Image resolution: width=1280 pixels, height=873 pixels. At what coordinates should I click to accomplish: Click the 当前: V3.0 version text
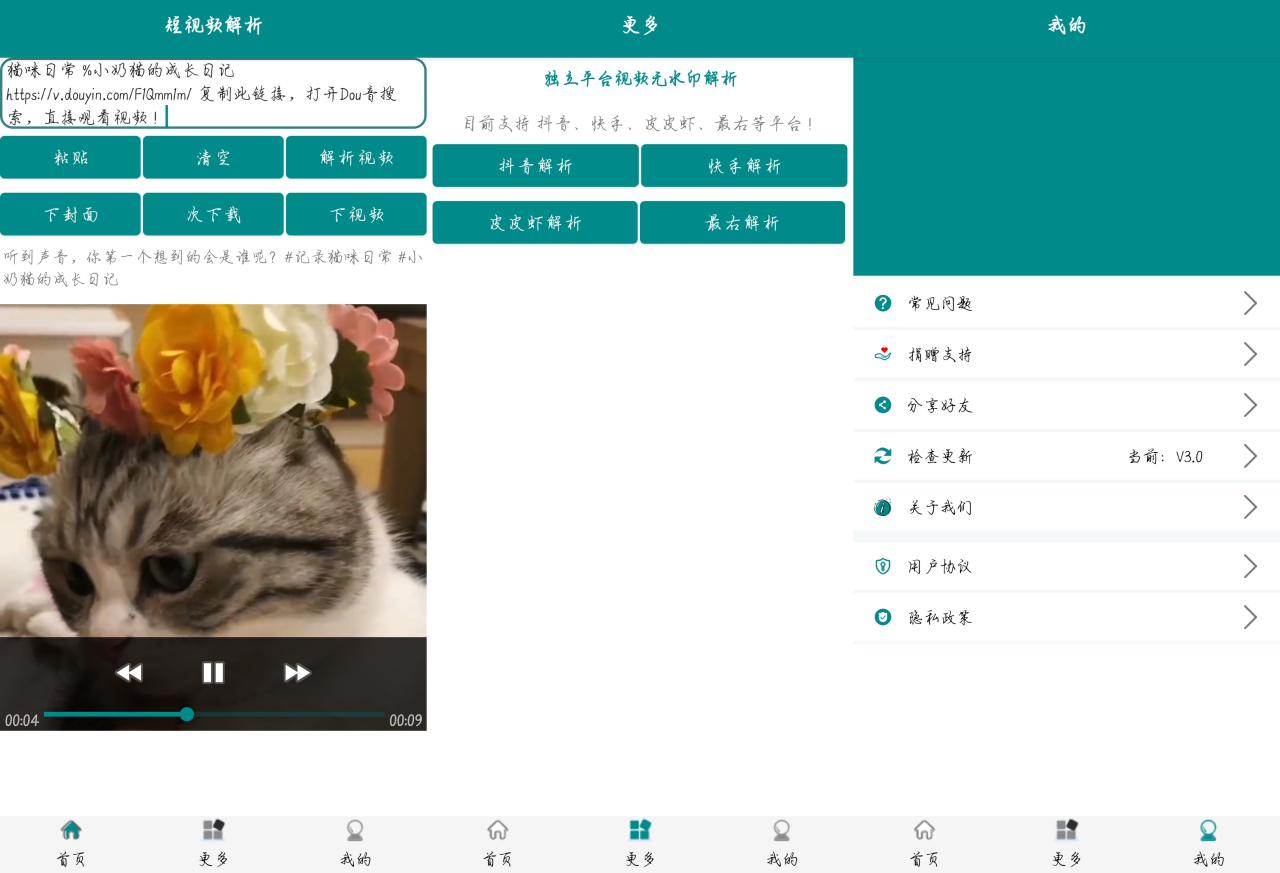point(1166,456)
